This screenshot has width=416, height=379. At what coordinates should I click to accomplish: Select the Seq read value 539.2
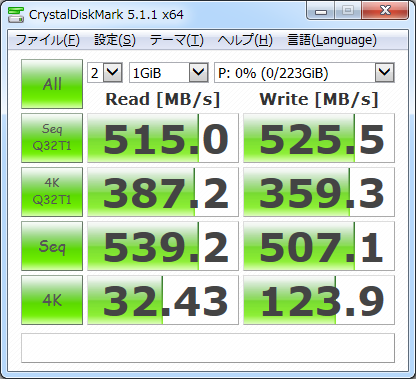(x=163, y=246)
